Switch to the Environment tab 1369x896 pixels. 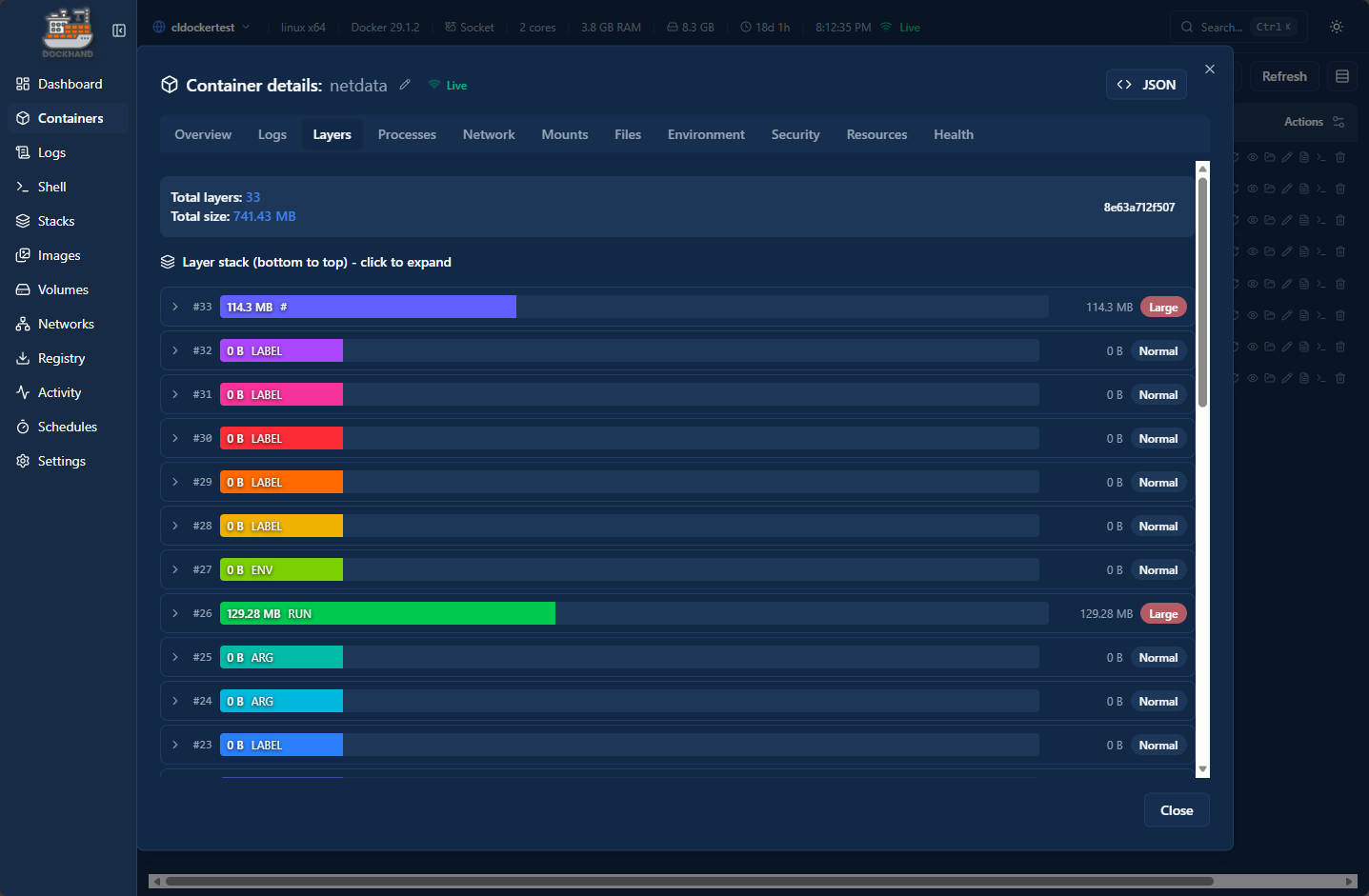coord(706,134)
